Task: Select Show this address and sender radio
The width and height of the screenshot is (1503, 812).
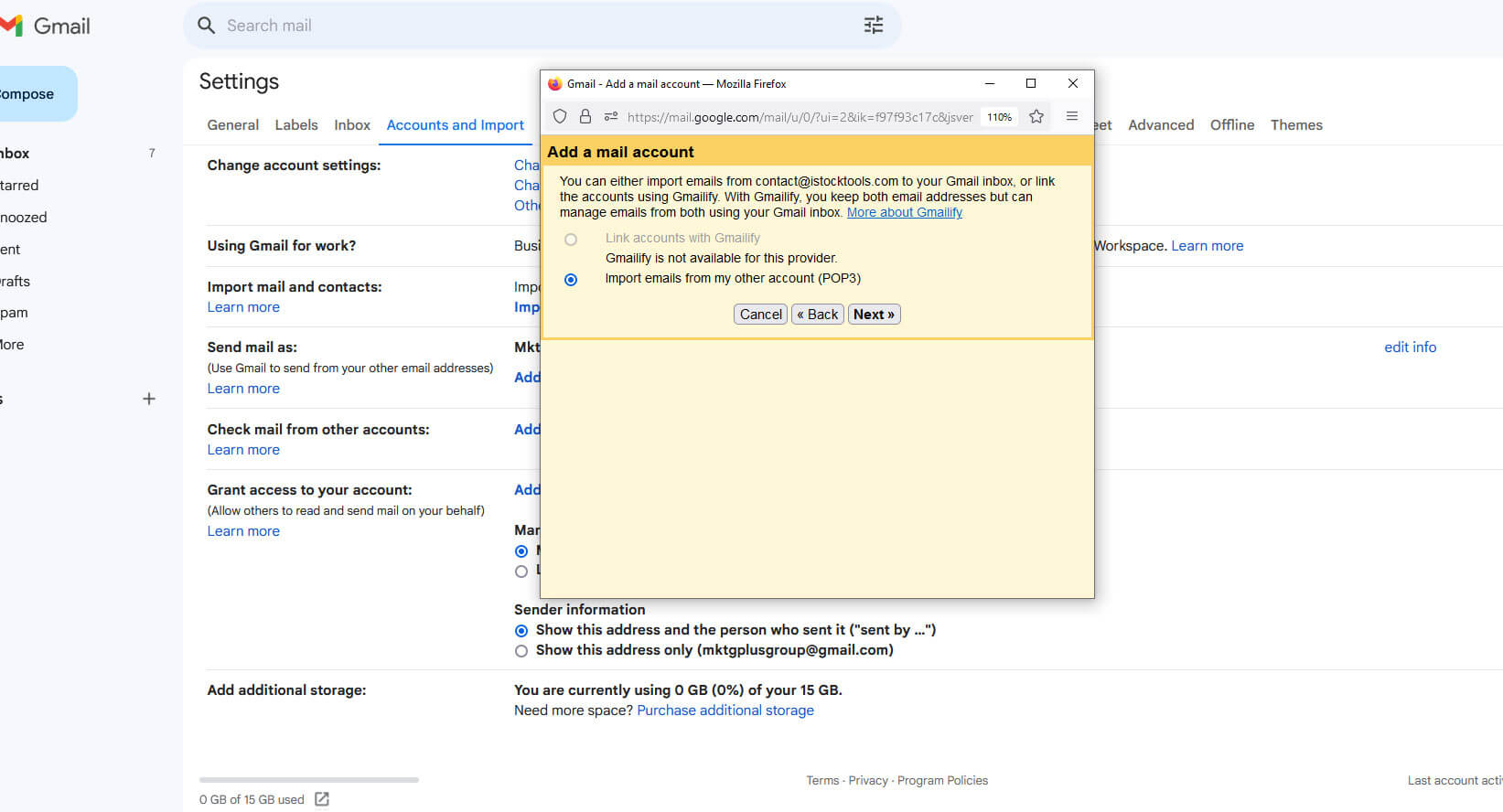Action: coord(521,631)
